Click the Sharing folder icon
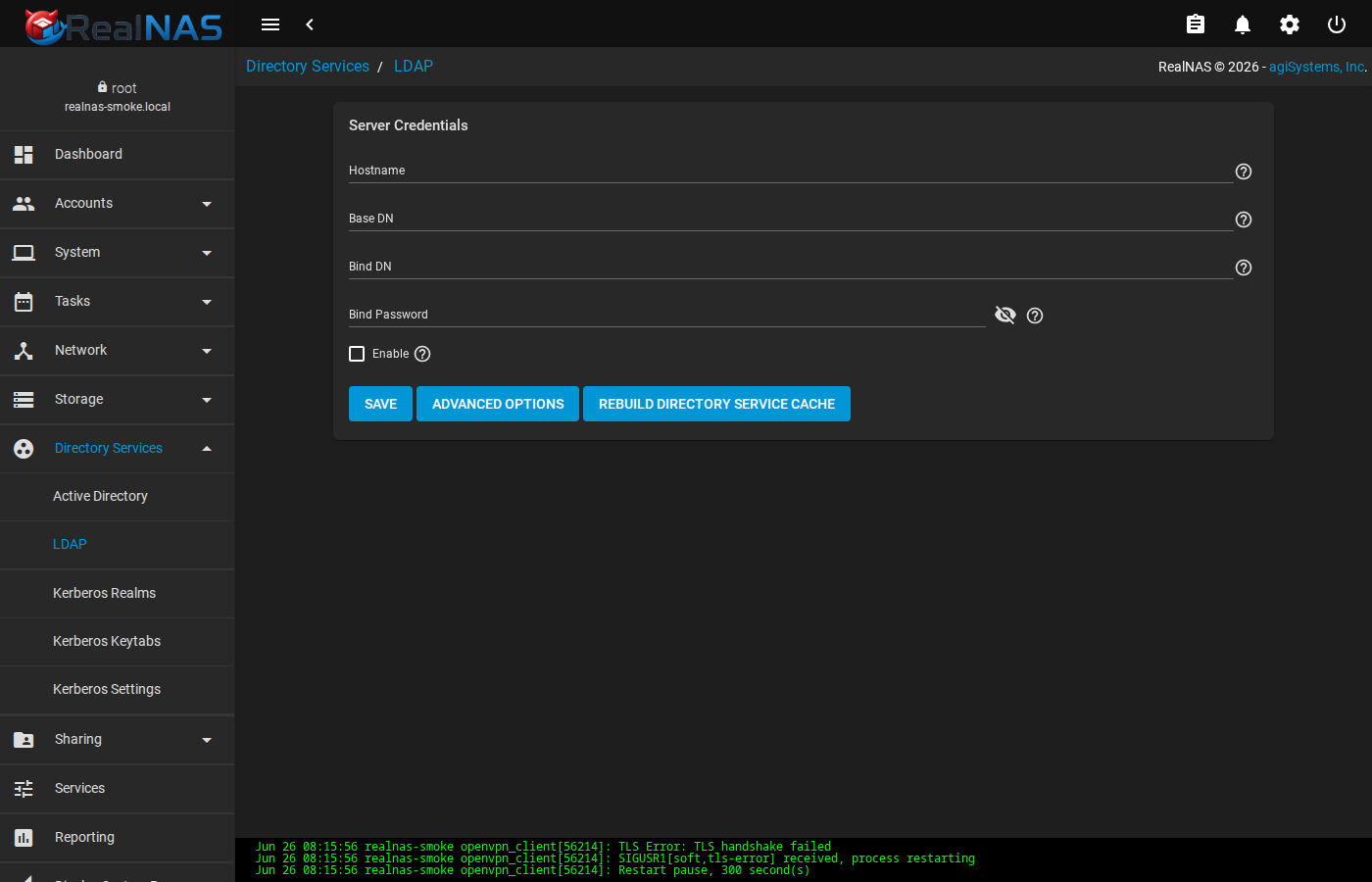Screen dimensions: 1372x882 coord(24,740)
